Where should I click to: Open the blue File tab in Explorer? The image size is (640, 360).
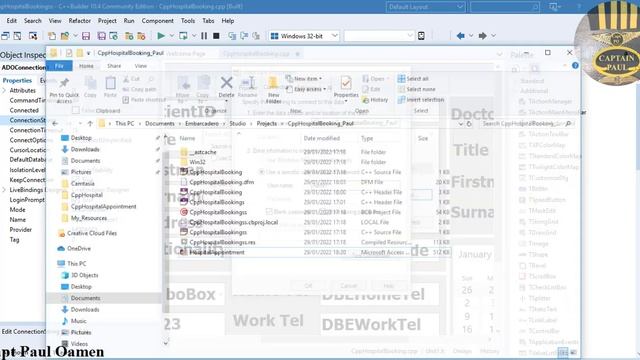click(60, 66)
